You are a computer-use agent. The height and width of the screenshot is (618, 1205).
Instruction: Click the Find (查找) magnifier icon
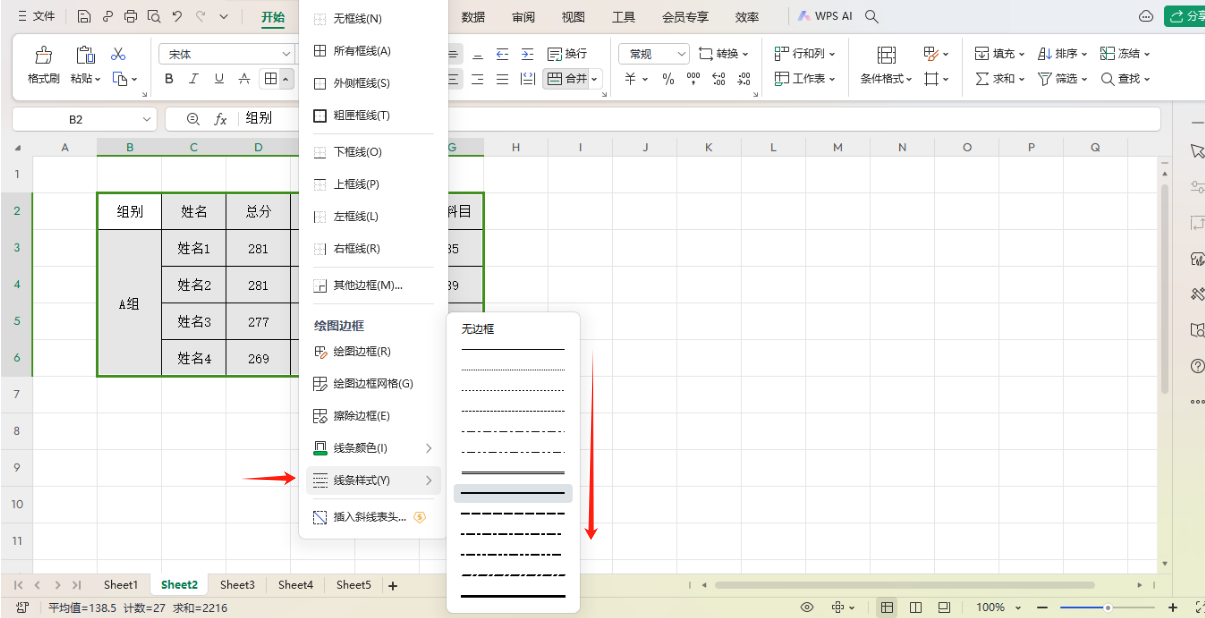point(1107,79)
